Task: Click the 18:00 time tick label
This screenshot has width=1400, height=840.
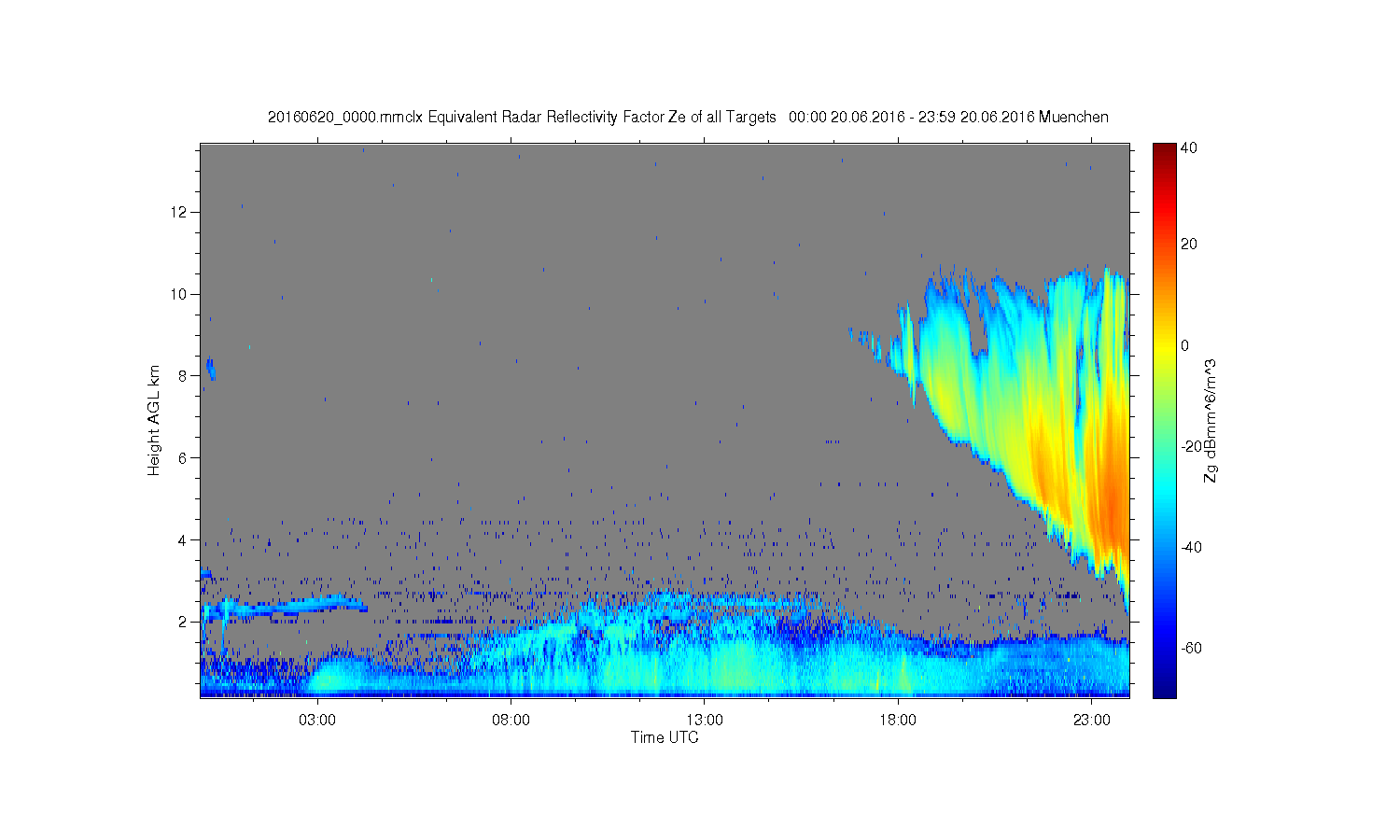Action: 899,721
